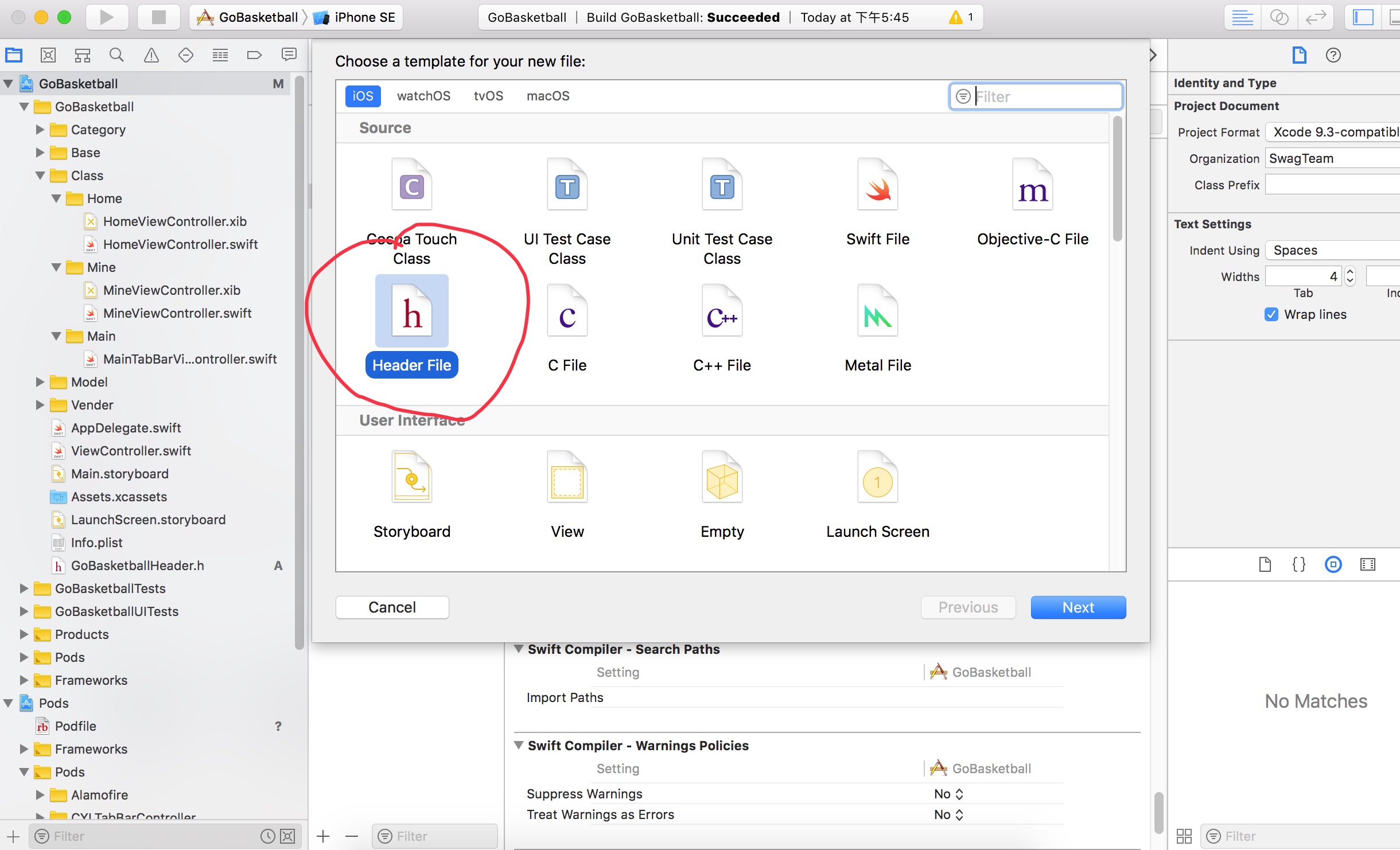Show the Quick Help inspector
The width and height of the screenshot is (1400, 850).
point(1333,55)
